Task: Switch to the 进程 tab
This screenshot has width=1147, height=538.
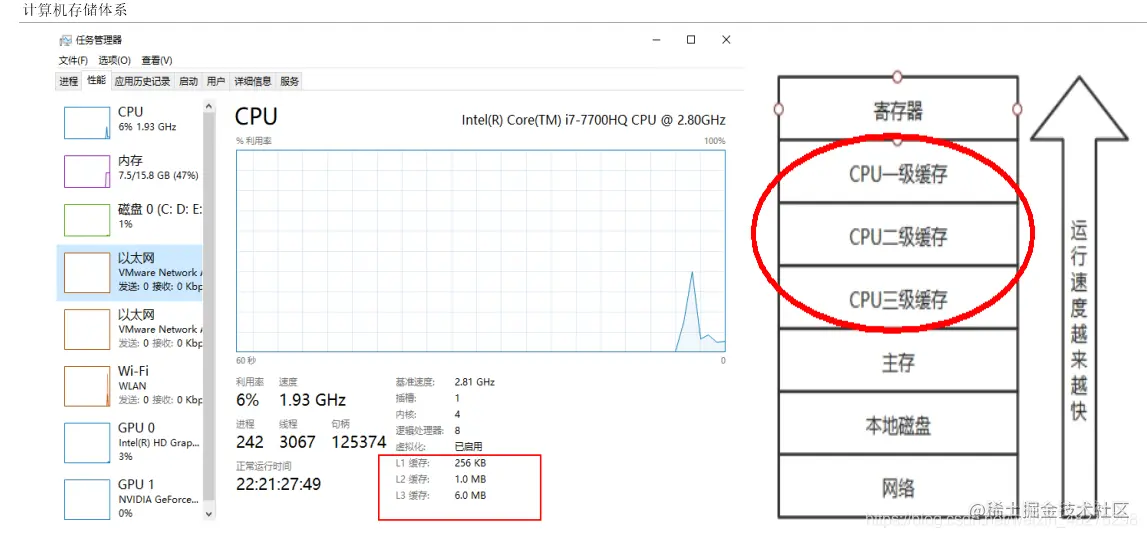Action: pos(69,81)
